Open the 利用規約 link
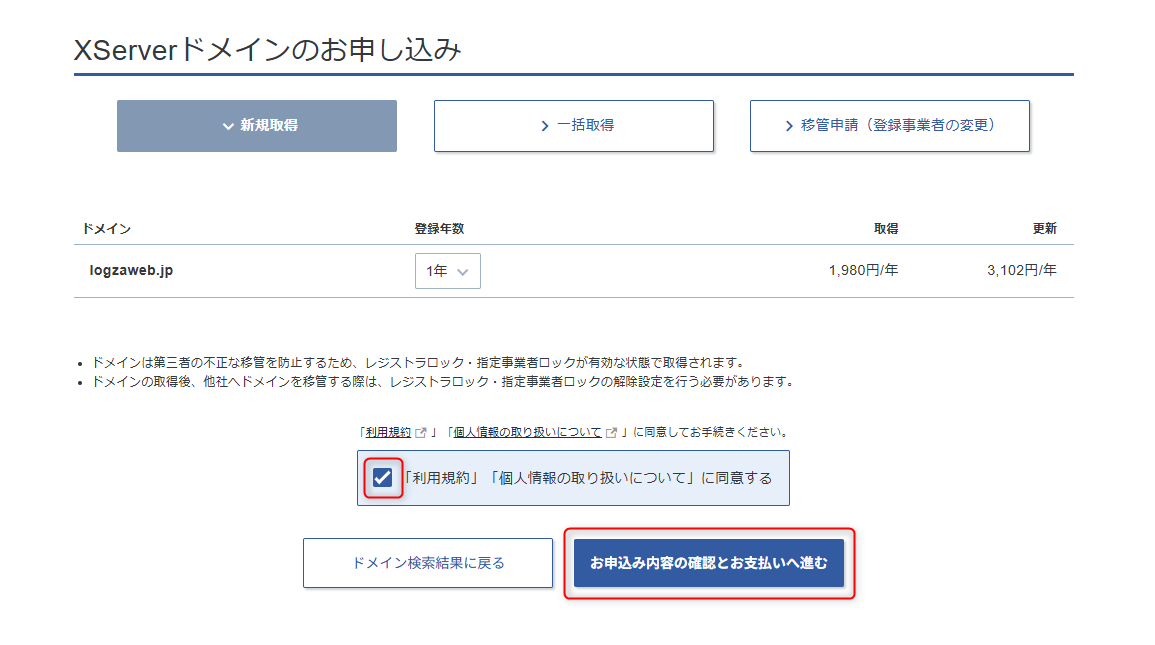 388,433
